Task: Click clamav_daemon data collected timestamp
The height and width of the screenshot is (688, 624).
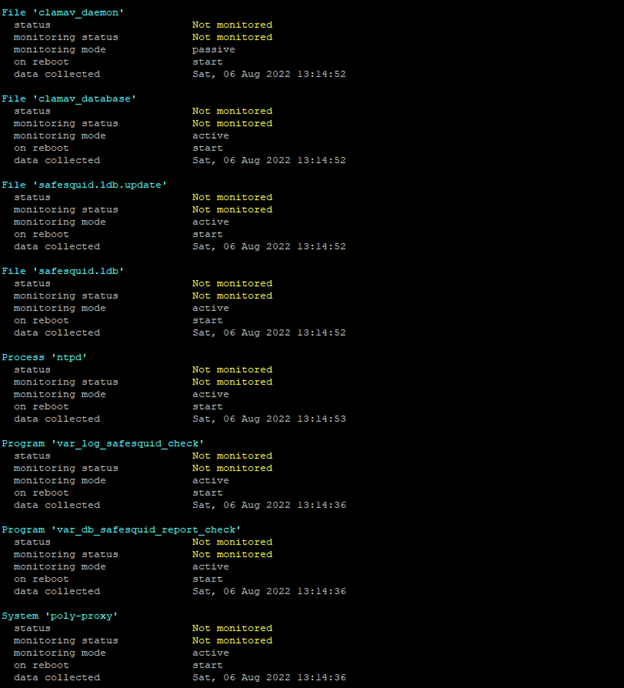Action: click(269, 74)
